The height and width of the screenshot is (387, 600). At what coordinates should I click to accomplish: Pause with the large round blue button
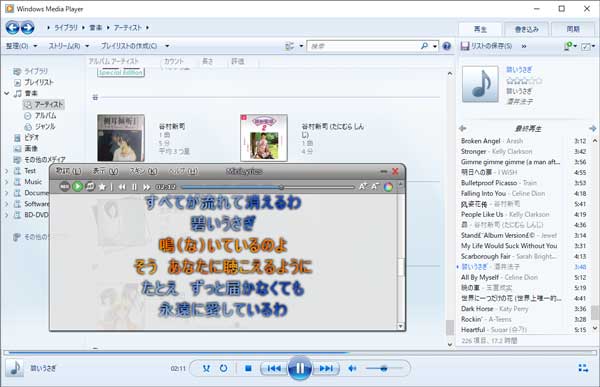(300, 368)
